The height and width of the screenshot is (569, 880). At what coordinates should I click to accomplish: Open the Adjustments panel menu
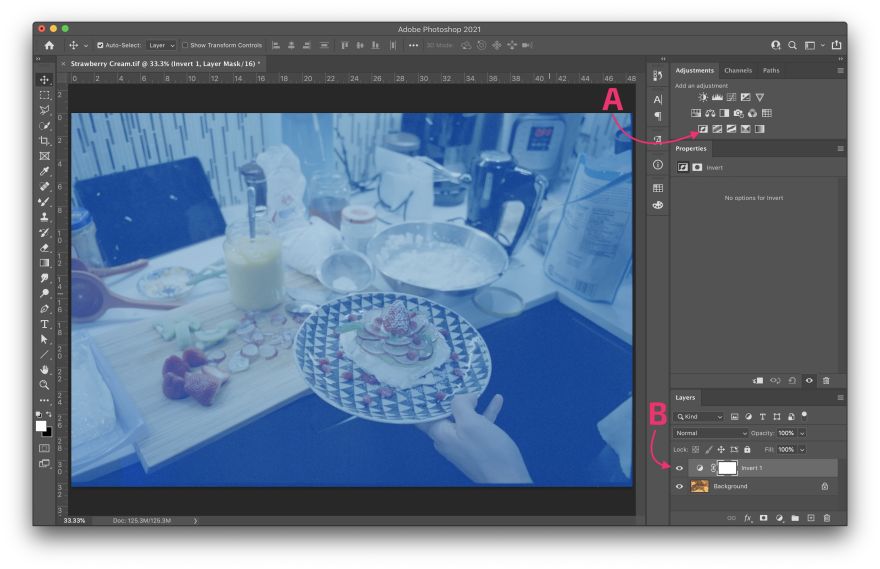840,71
